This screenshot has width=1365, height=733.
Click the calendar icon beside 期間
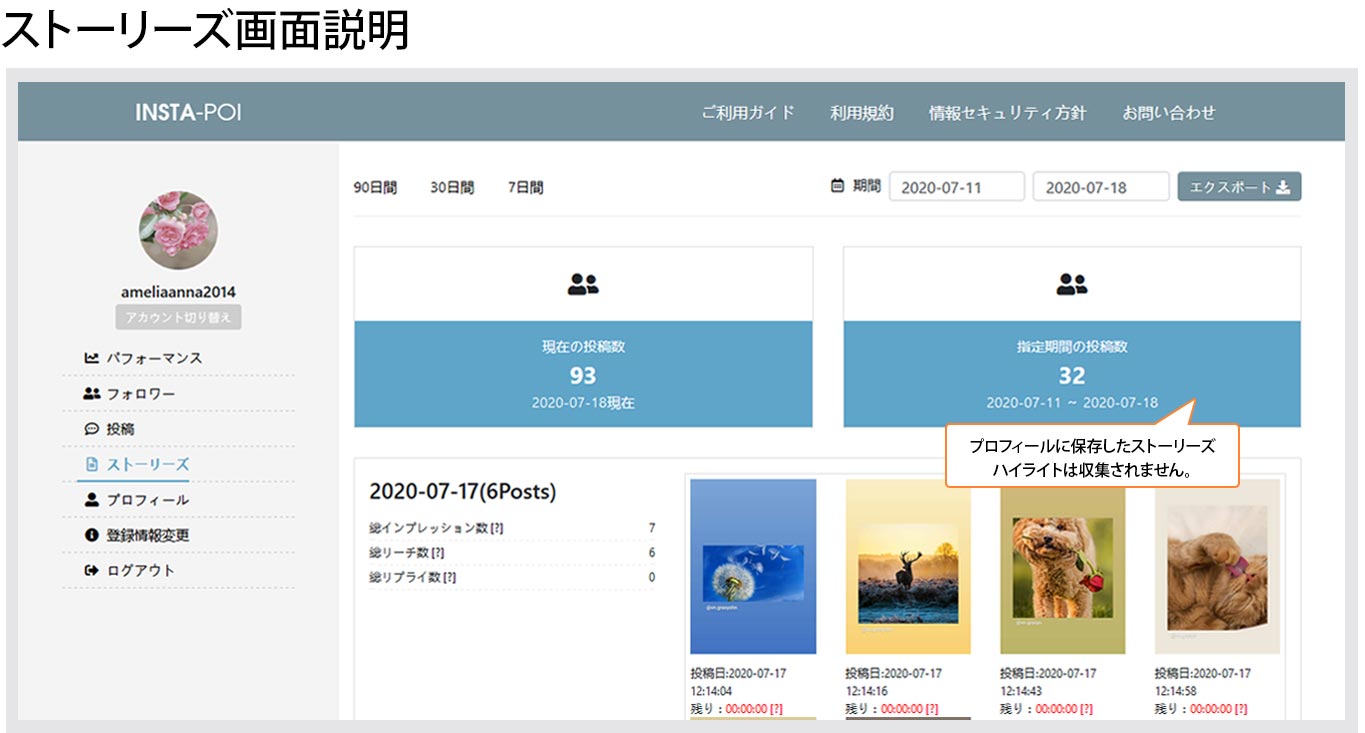838,186
